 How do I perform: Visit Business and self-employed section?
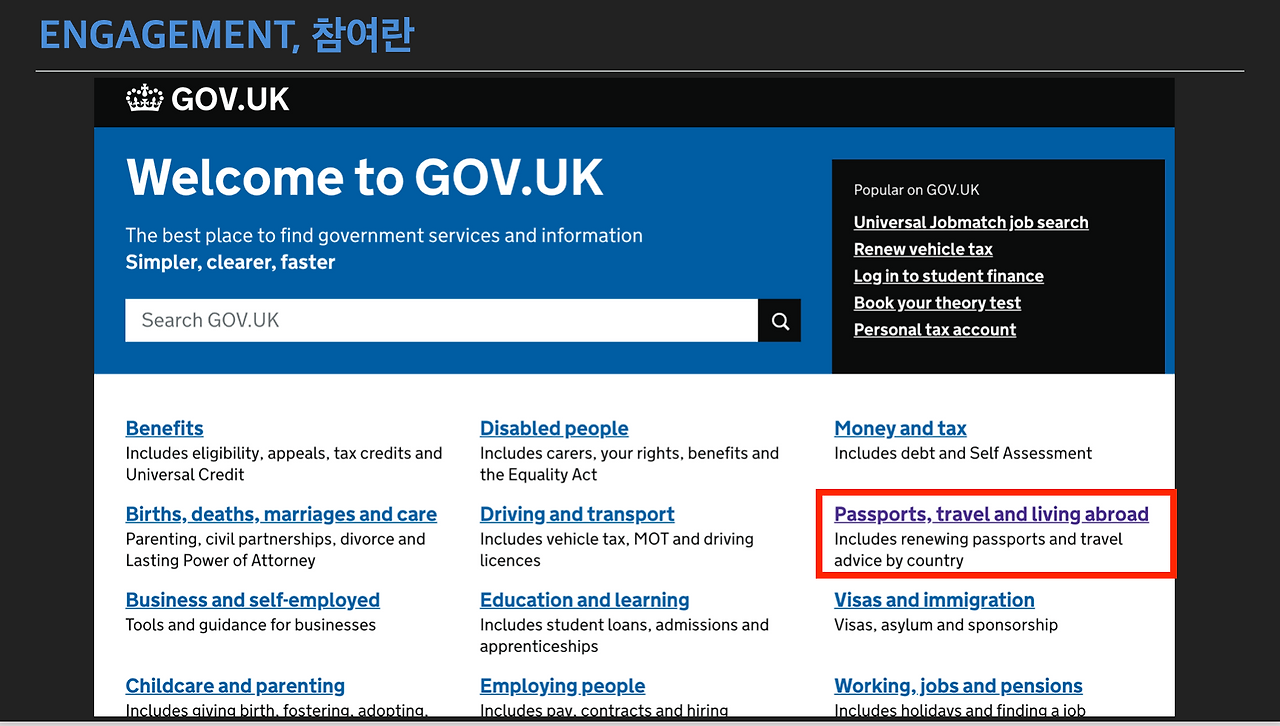(253, 600)
